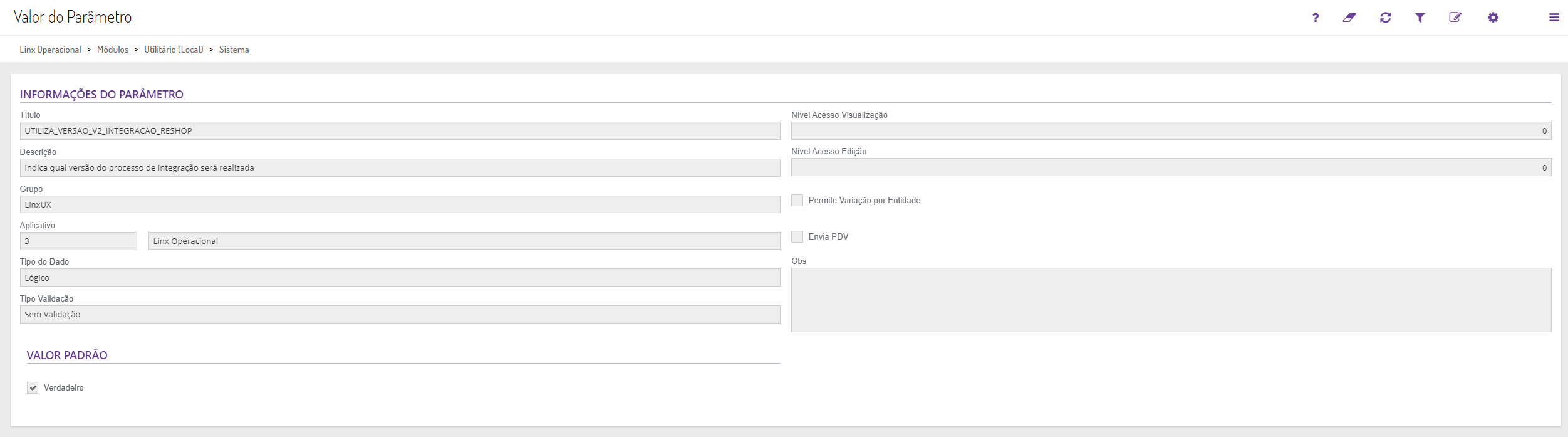Click the Título input field
The height and width of the screenshot is (437, 1568).
click(400, 131)
